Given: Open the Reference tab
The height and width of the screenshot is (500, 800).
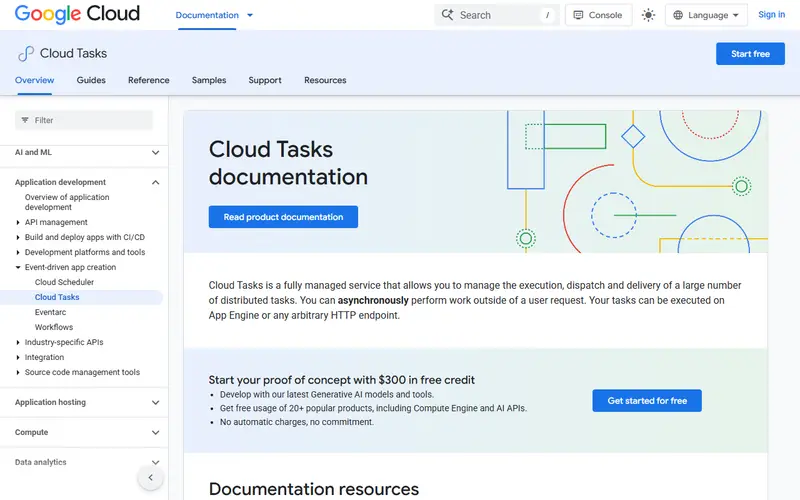Looking at the screenshot, I should coord(148,80).
